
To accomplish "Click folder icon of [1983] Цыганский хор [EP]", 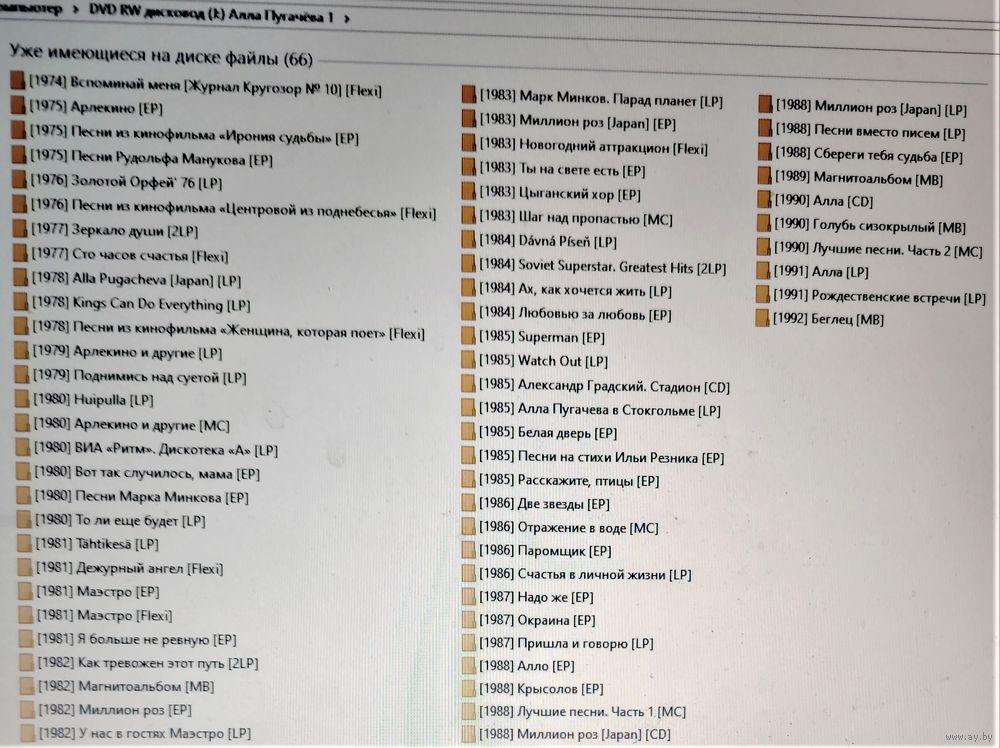I will click(x=469, y=191).
